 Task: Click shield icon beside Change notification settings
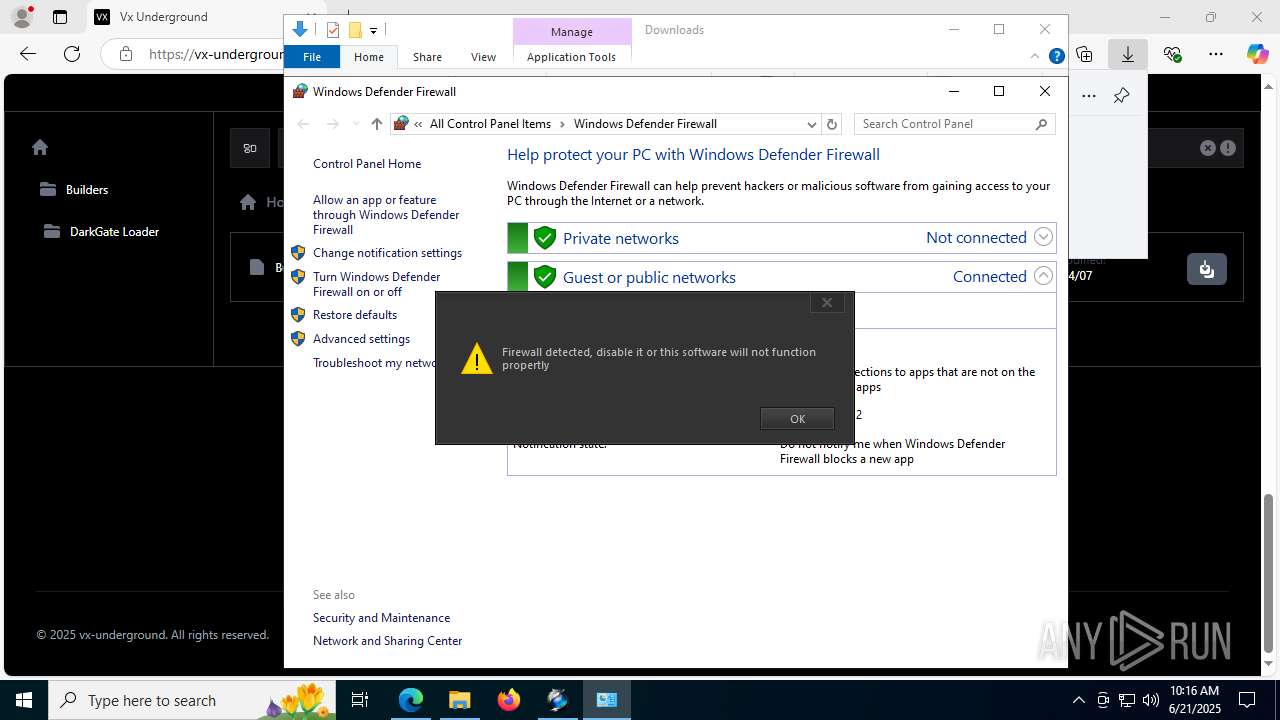pyautogui.click(x=298, y=253)
